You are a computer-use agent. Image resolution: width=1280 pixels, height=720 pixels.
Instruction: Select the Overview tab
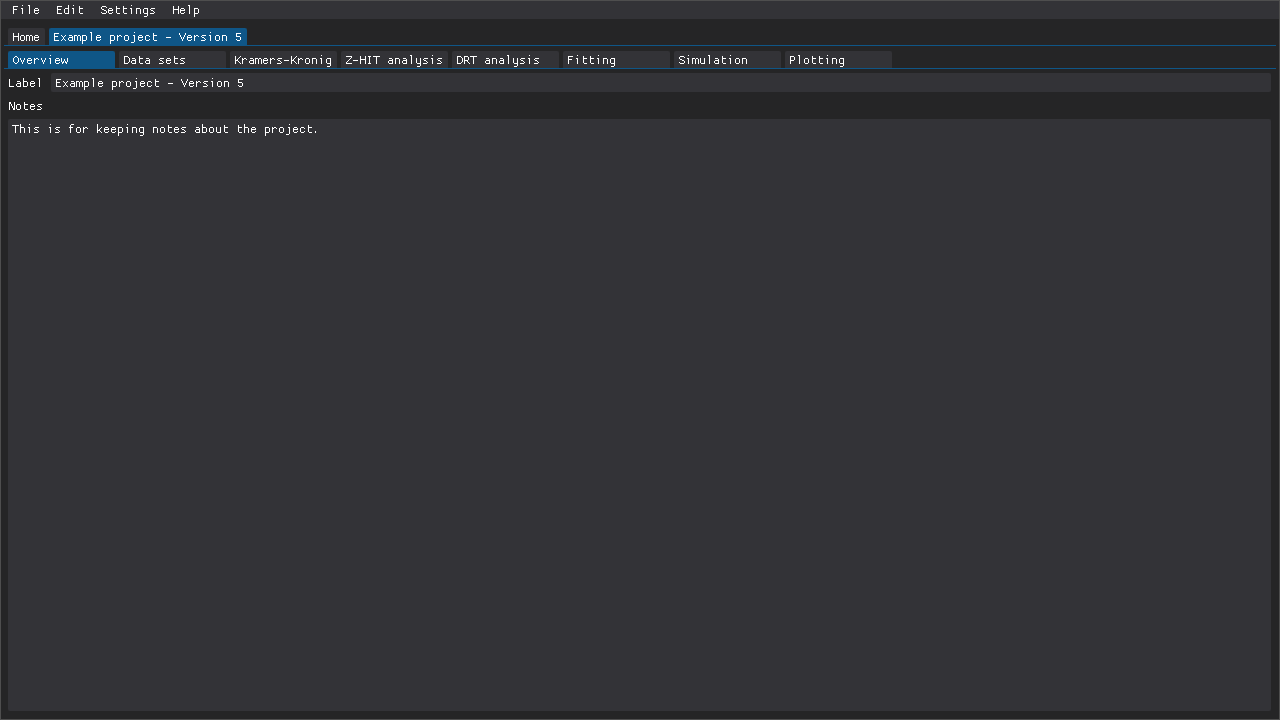point(61,60)
